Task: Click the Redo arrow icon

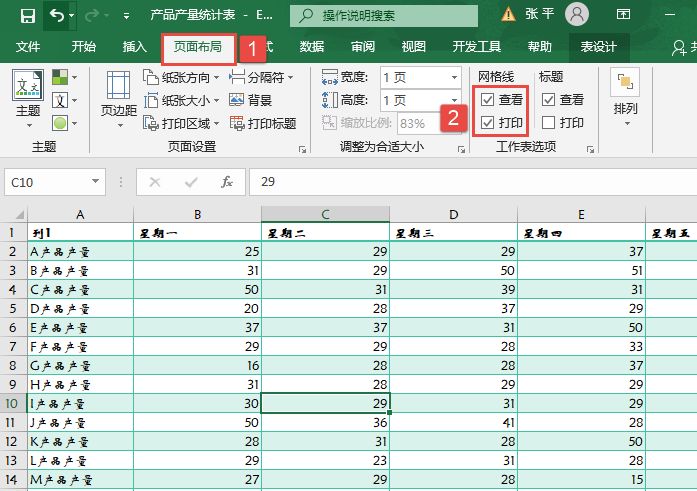Action: (x=92, y=16)
